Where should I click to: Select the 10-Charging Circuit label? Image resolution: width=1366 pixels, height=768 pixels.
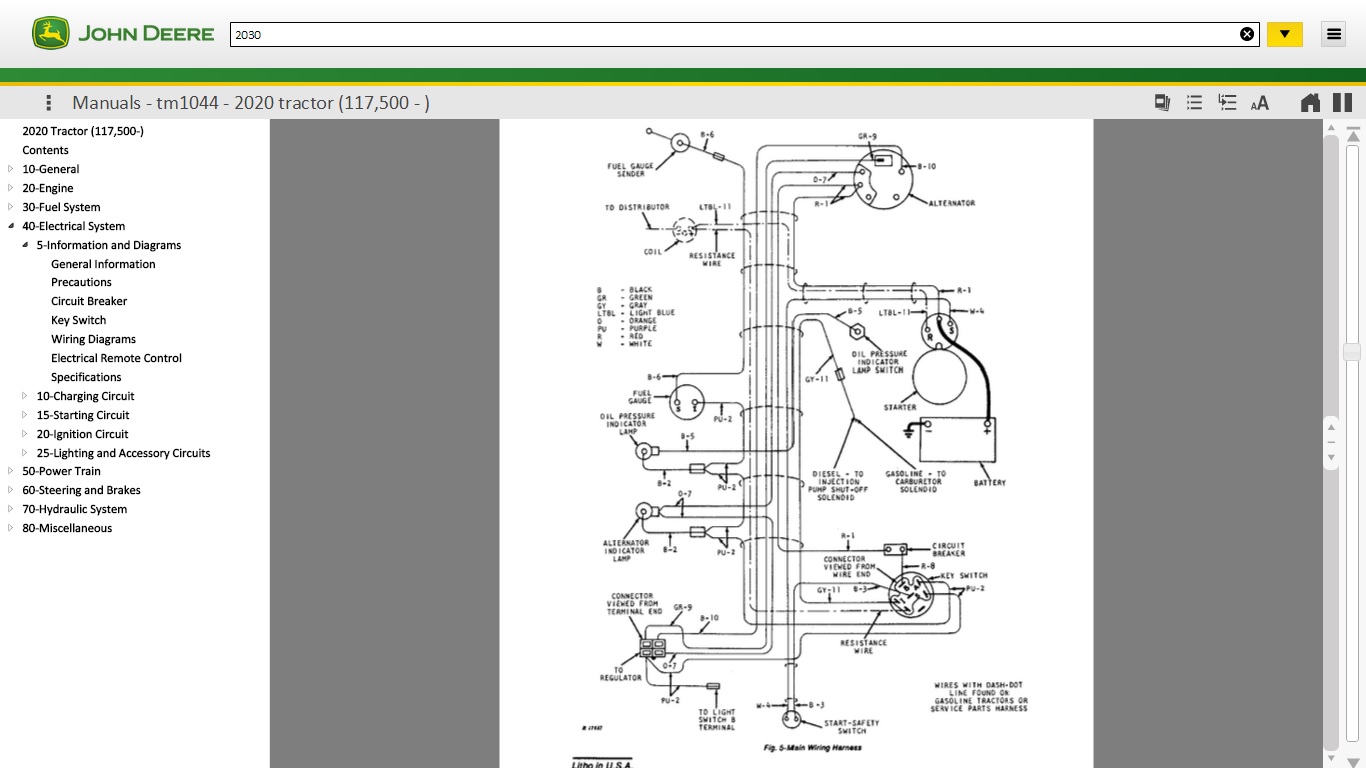[85, 396]
